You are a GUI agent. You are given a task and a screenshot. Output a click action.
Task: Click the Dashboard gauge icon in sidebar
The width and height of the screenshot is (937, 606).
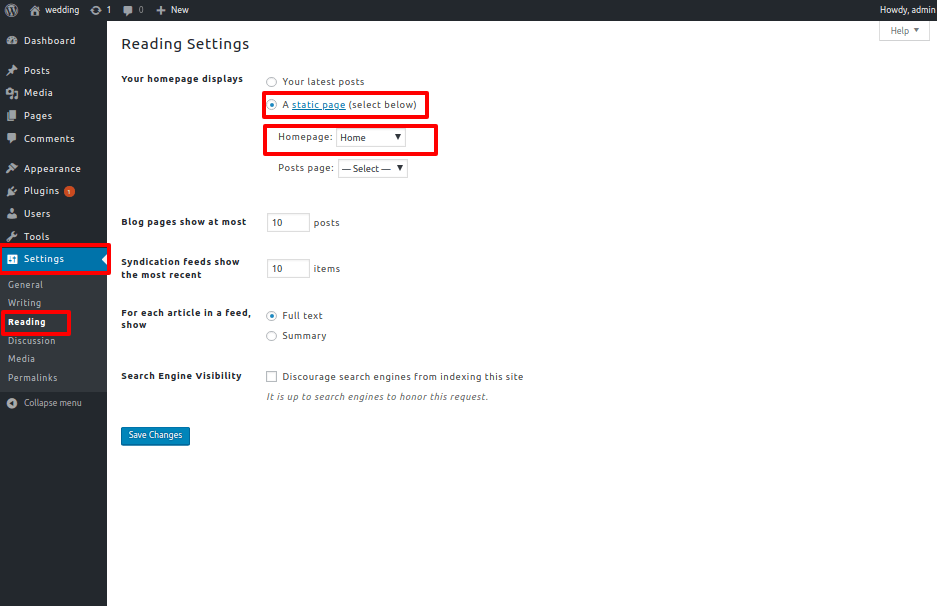(12, 41)
